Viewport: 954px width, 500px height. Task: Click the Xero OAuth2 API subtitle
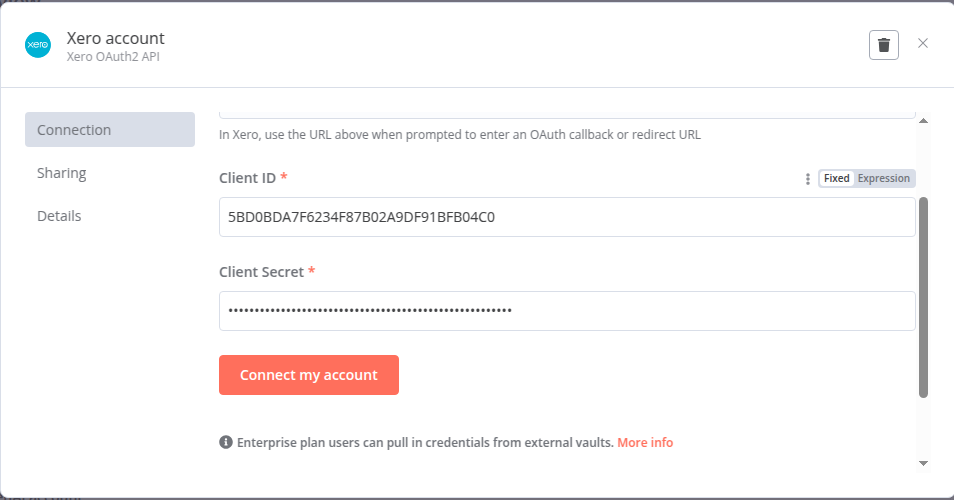tap(113, 57)
